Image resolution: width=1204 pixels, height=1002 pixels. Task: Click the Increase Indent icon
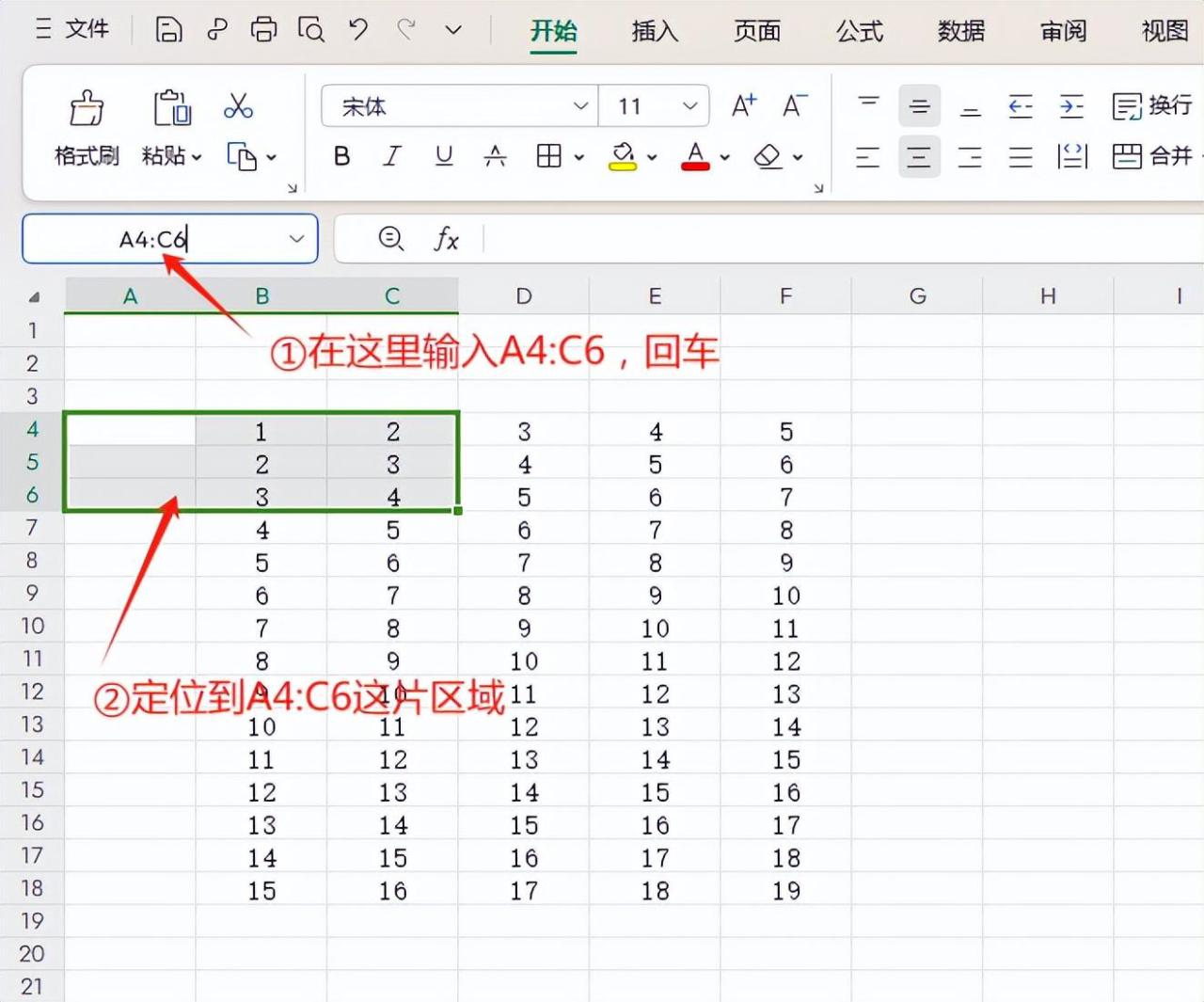click(x=1071, y=106)
